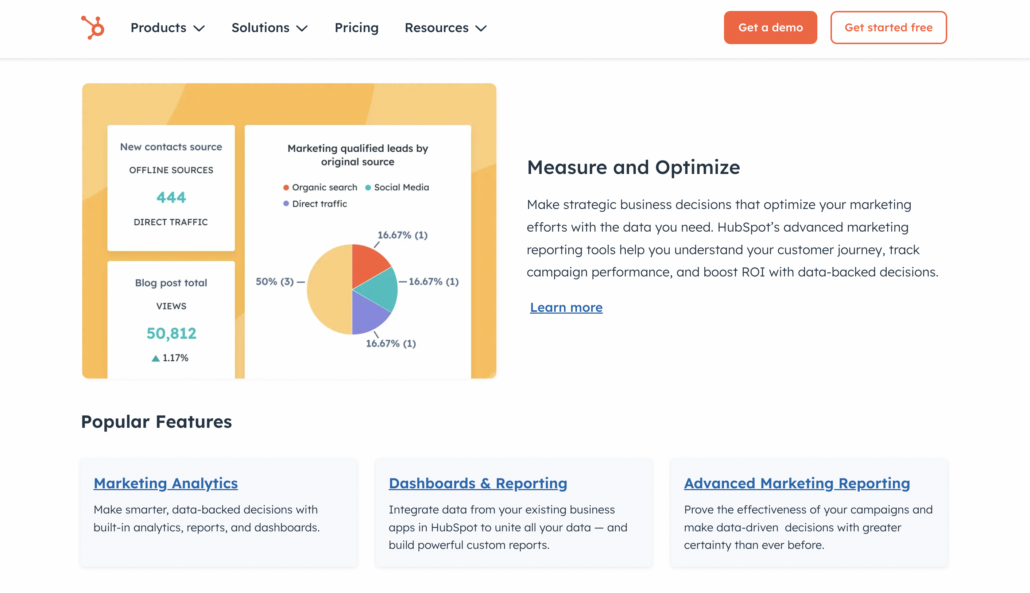1030x593 pixels.
Task: Go to the Pricing page
Action: click(356, 28)
